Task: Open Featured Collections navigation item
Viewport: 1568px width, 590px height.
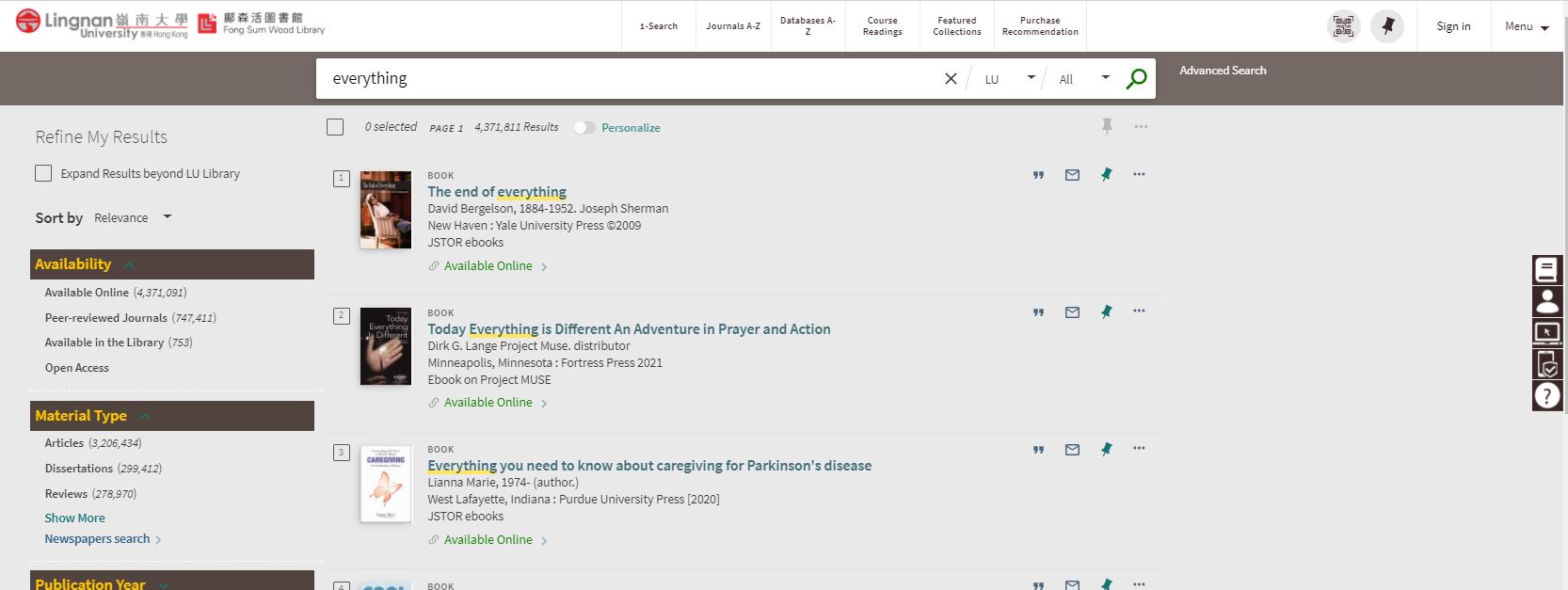Action: (x=957, y=26)
